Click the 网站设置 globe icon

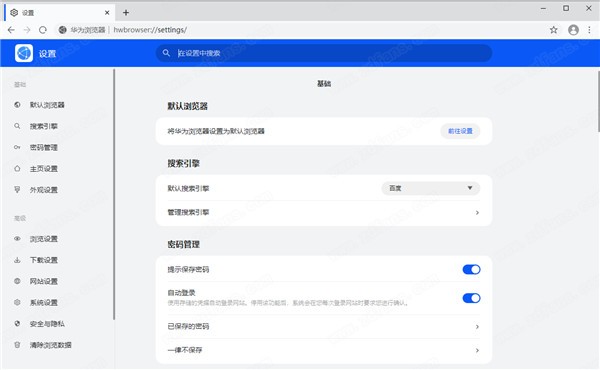(17, 281)
